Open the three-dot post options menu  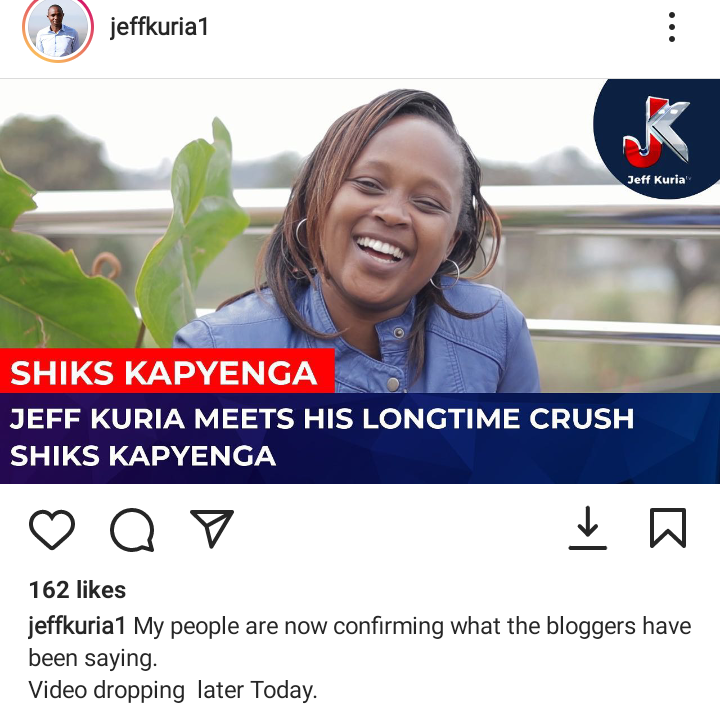pos(672,27)
